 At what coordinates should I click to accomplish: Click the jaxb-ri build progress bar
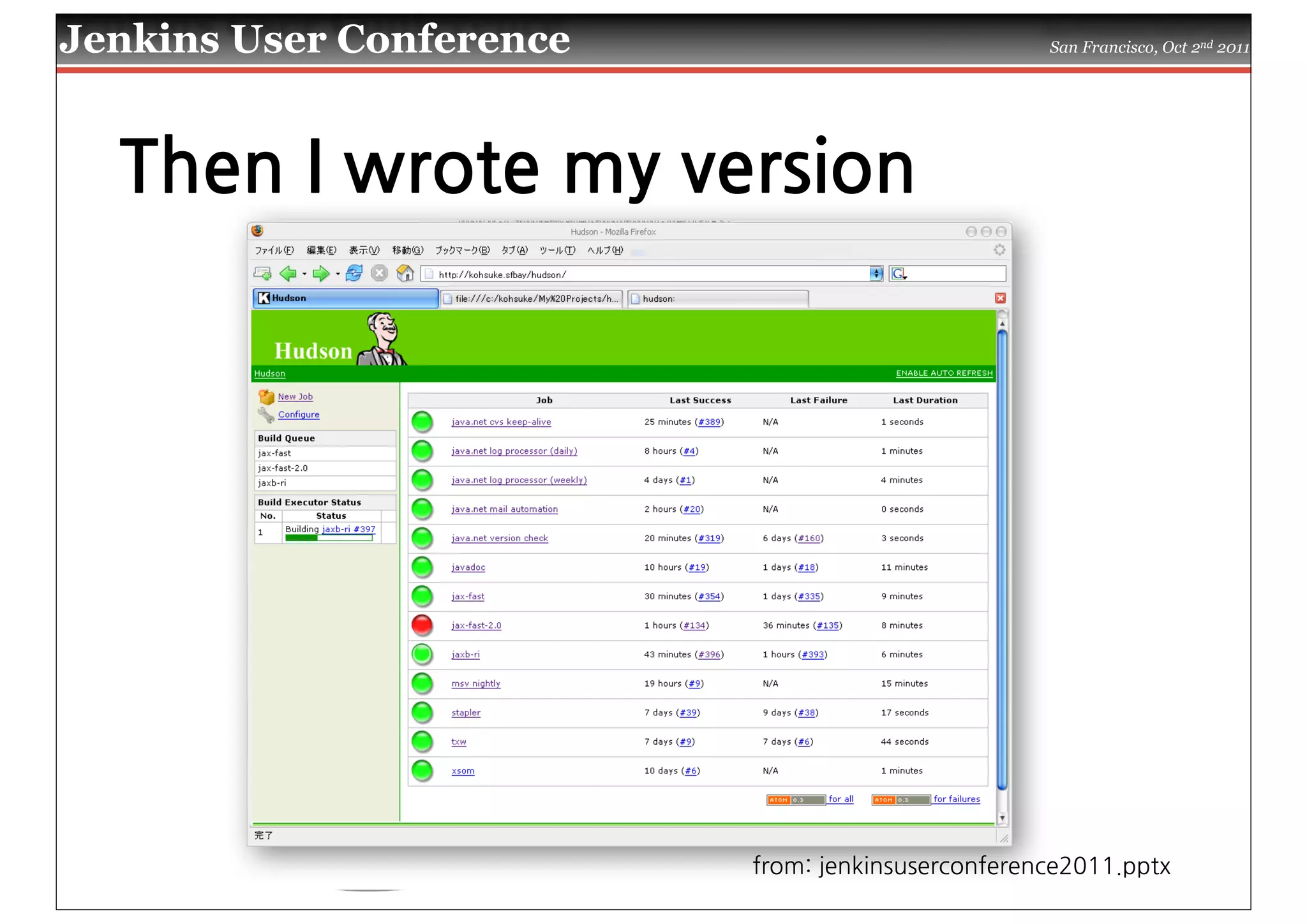329,538
